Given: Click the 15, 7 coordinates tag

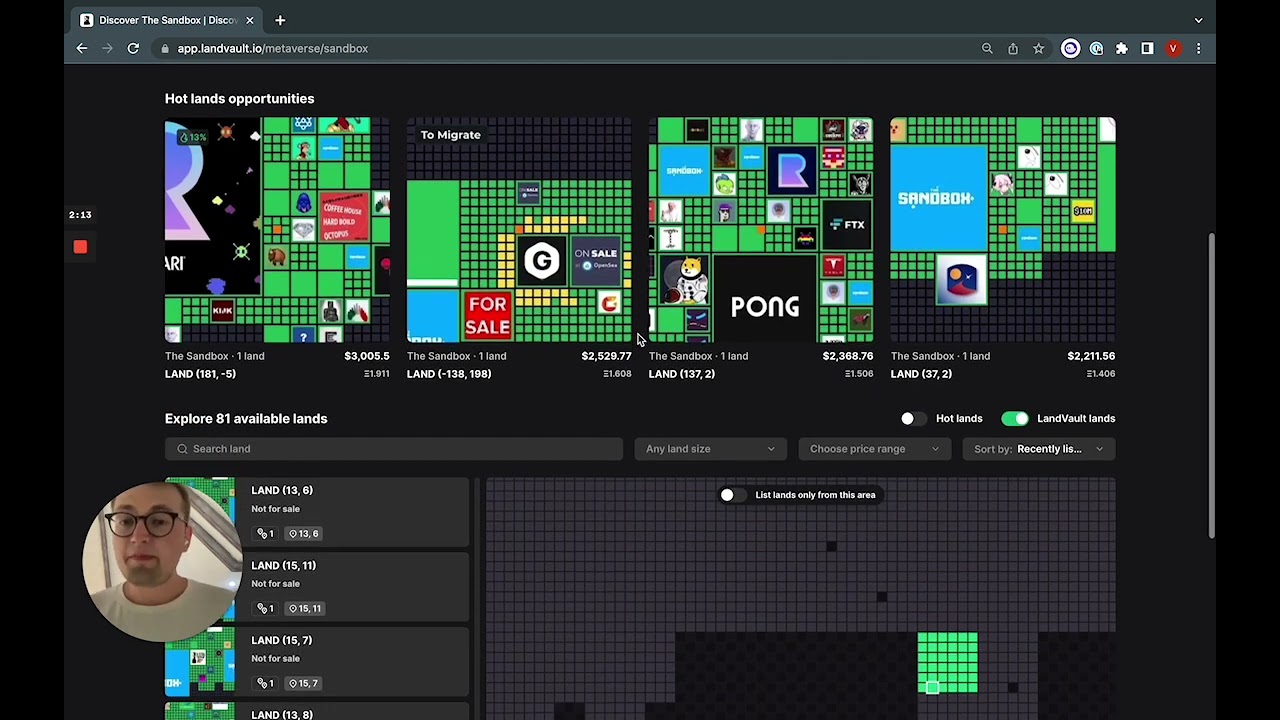Looking at the screenshot, I should click(x=304, y=683).
